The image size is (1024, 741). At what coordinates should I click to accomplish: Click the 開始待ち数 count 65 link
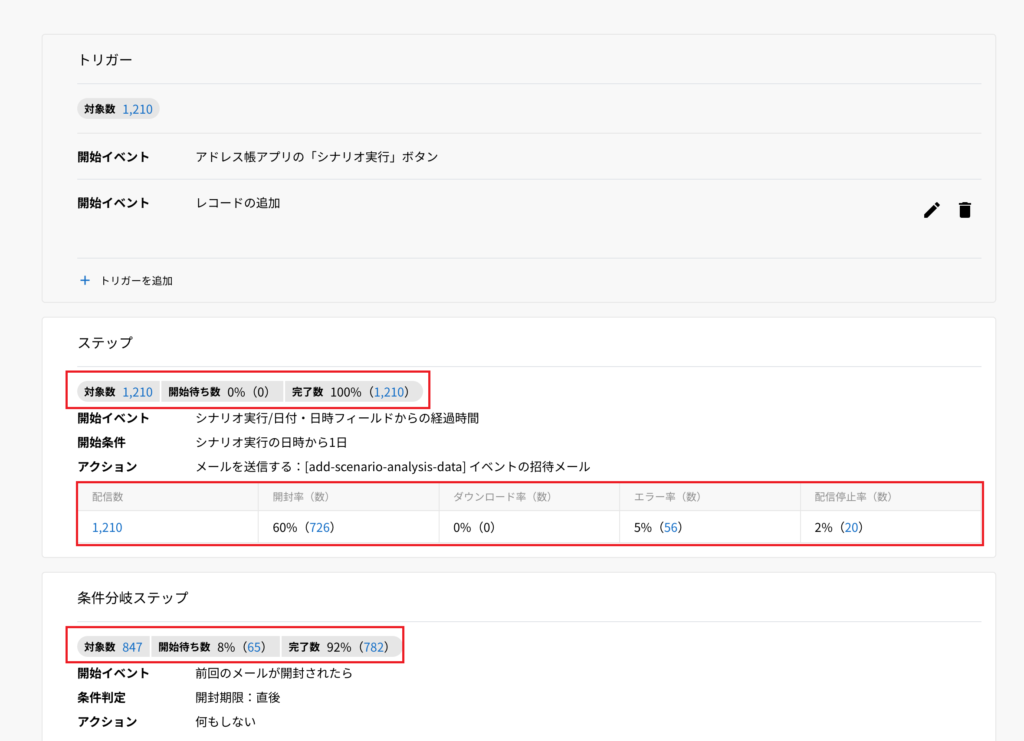254,646
